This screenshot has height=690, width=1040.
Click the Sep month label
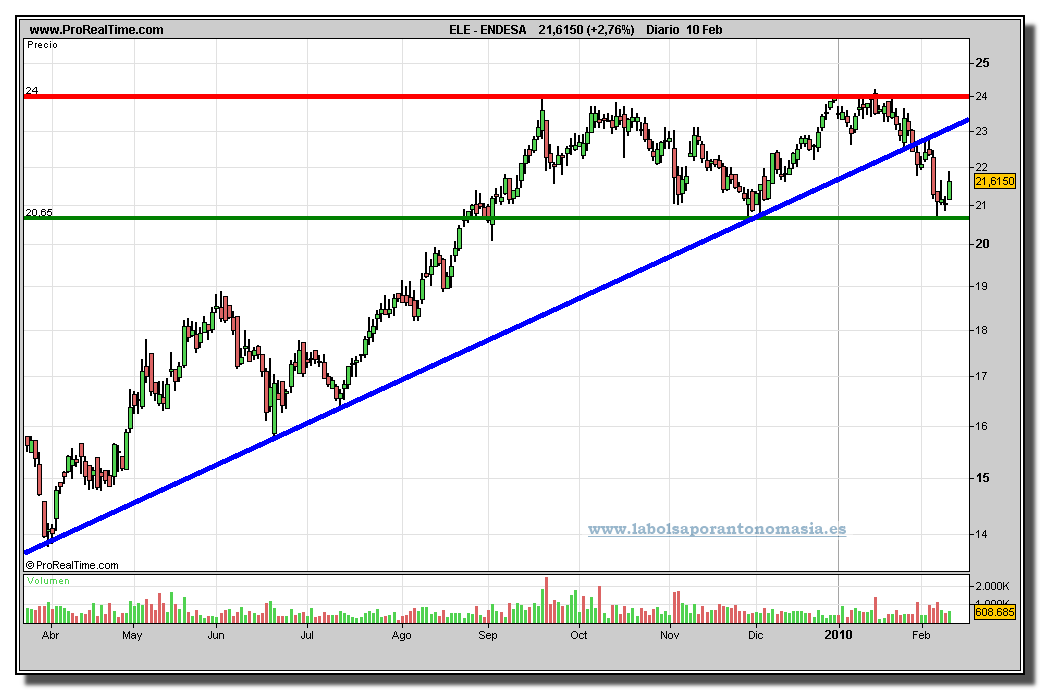488,636
